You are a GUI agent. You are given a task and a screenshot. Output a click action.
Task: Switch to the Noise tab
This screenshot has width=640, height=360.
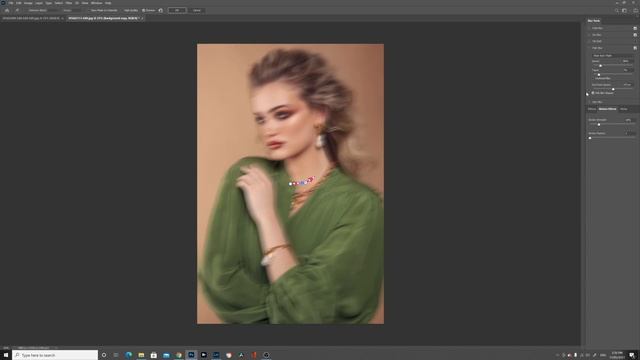coord(624,109)
